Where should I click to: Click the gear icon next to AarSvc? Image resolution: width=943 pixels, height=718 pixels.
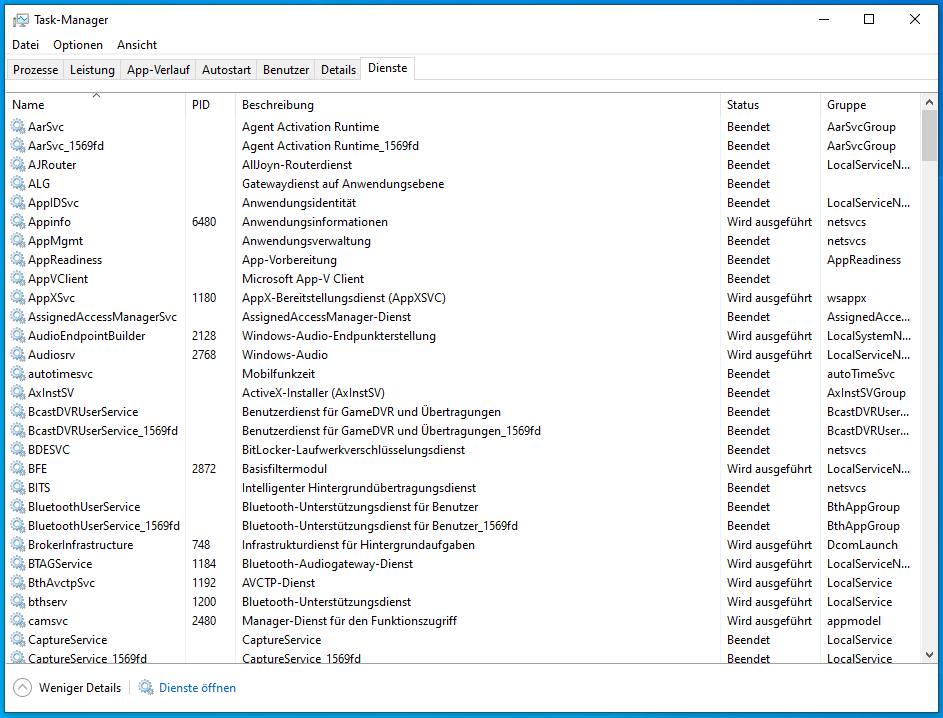pos(18,127)
